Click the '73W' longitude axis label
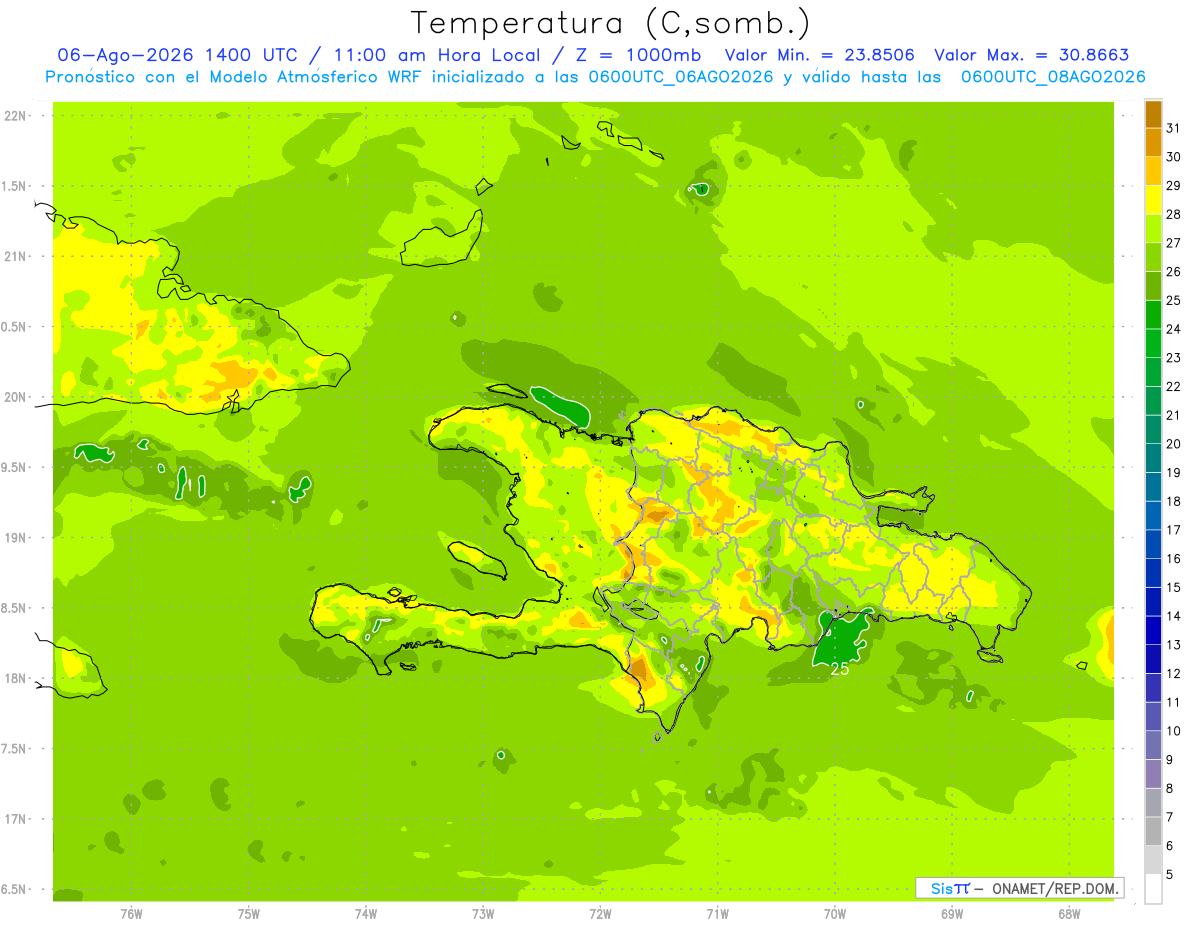The width and height of the screenshot is (1200, 927). coord(483,914)
